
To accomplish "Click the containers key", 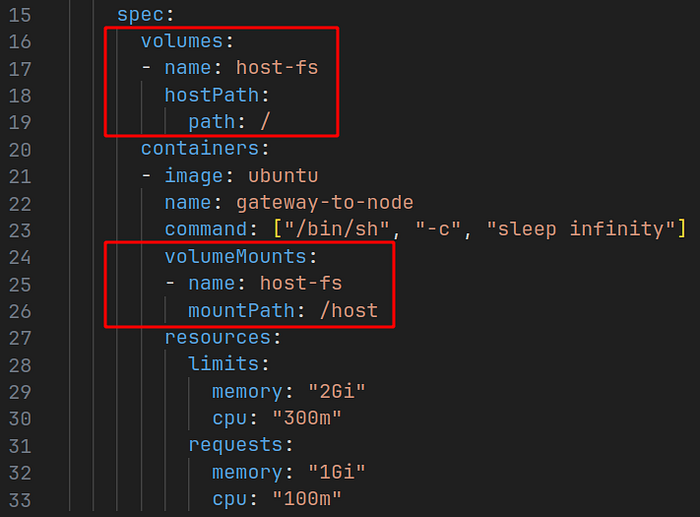I will pos(200,148).
